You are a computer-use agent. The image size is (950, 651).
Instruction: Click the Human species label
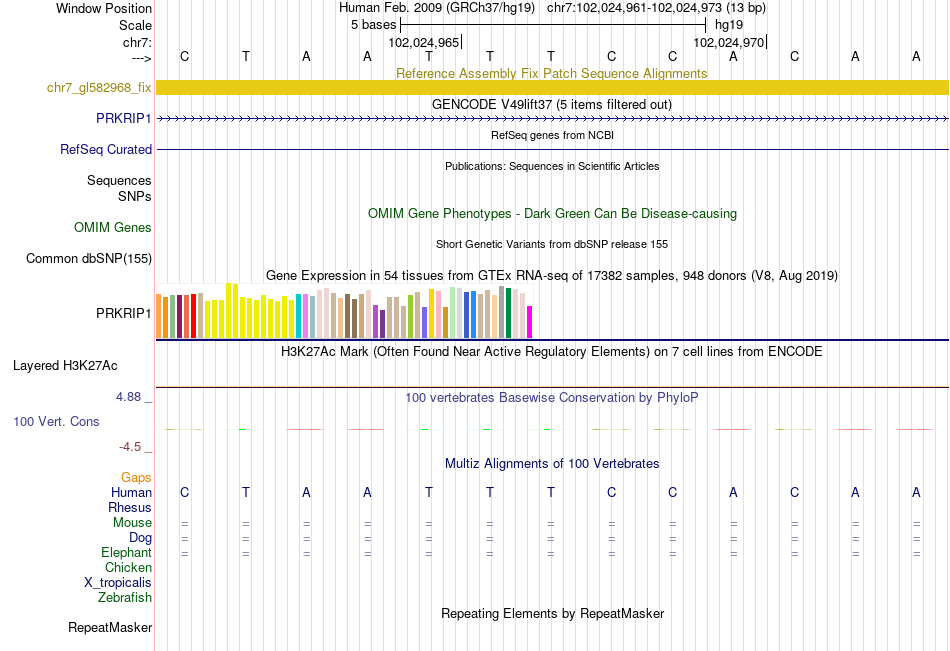coord(131,492)
